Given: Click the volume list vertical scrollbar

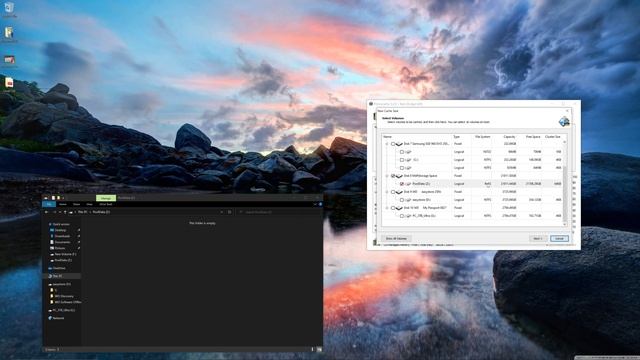Looking at the screenshot, I should coord(565,184).
